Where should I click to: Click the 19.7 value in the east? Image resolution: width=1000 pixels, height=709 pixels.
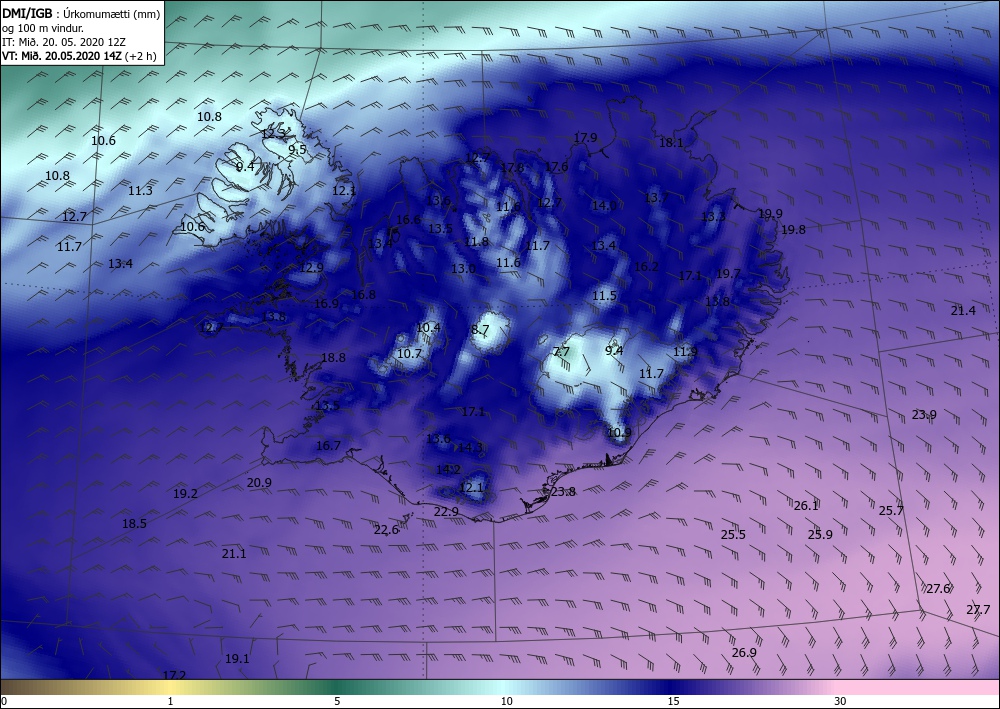coord(728,274)
